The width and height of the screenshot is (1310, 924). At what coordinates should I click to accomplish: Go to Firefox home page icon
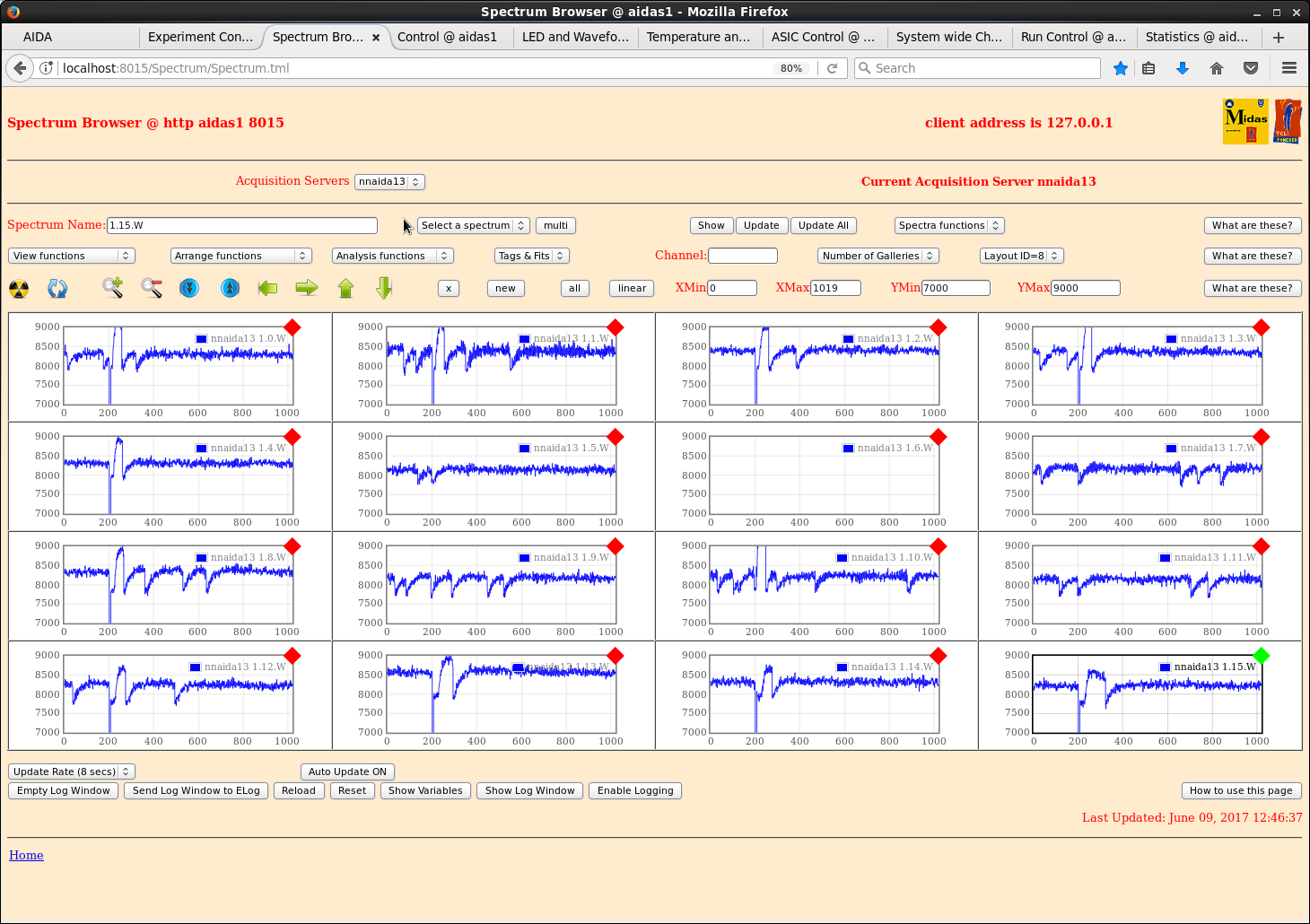tap(1217, 68)
